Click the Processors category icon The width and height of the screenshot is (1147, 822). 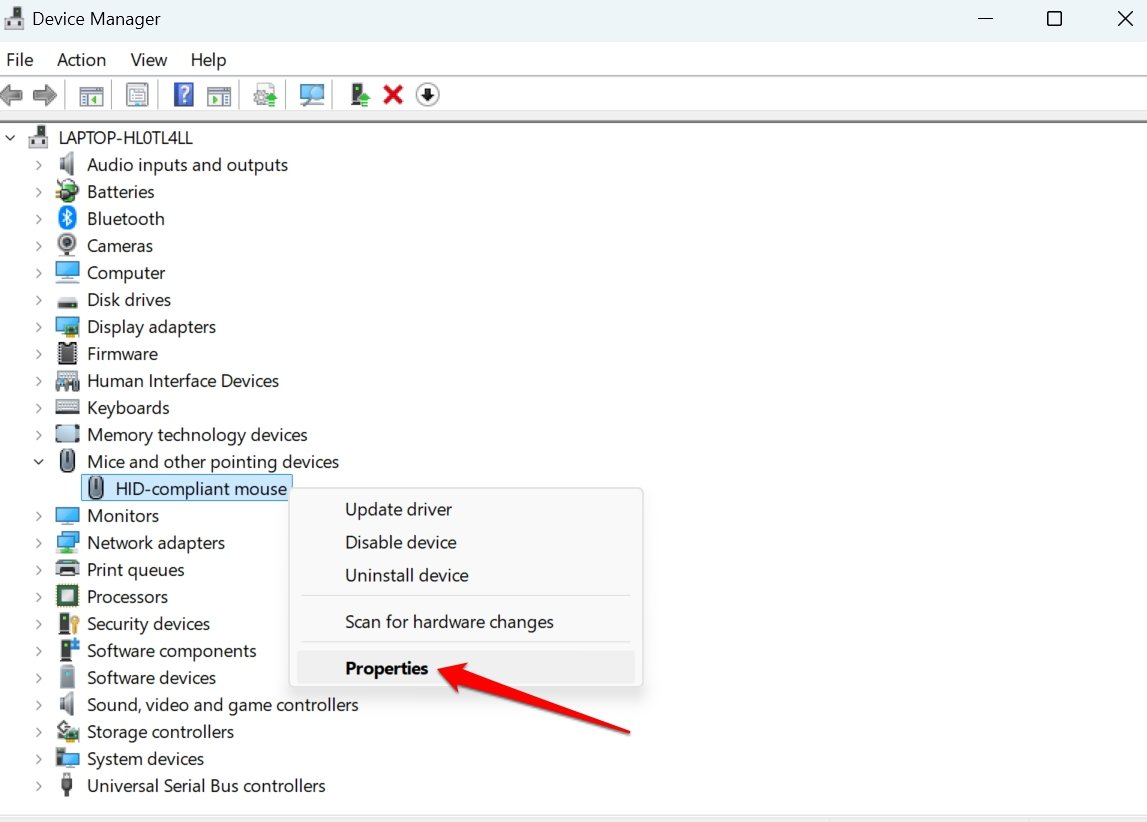click(67, 596)
